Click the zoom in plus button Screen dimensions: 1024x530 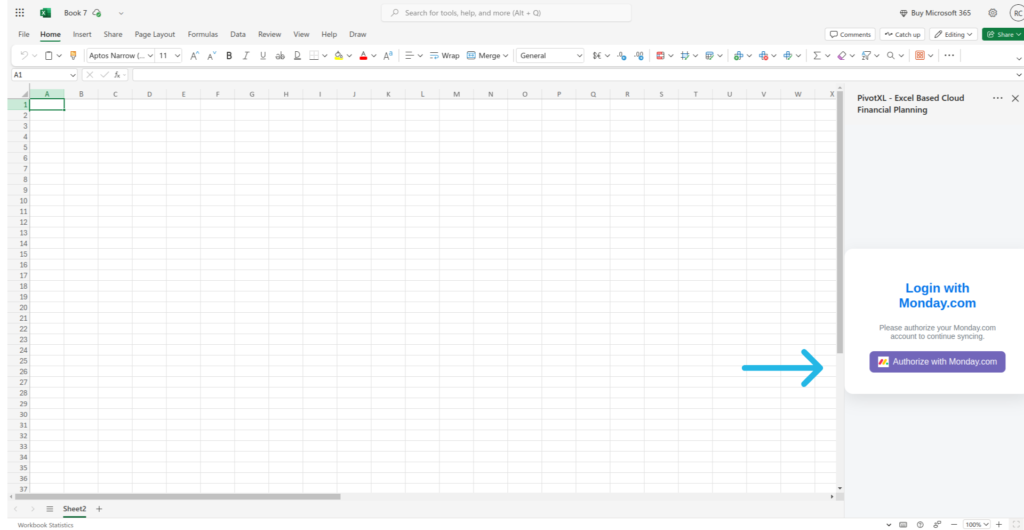pos(999,524)
